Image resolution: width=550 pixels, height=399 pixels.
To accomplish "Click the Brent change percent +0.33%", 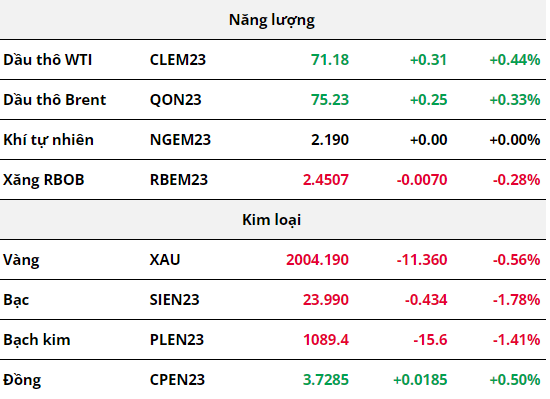I will point(515,100).
